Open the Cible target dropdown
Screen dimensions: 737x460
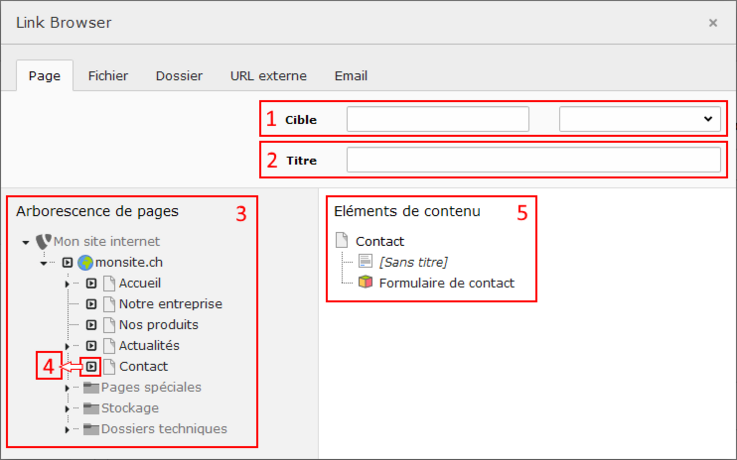(x=639, y=119)
